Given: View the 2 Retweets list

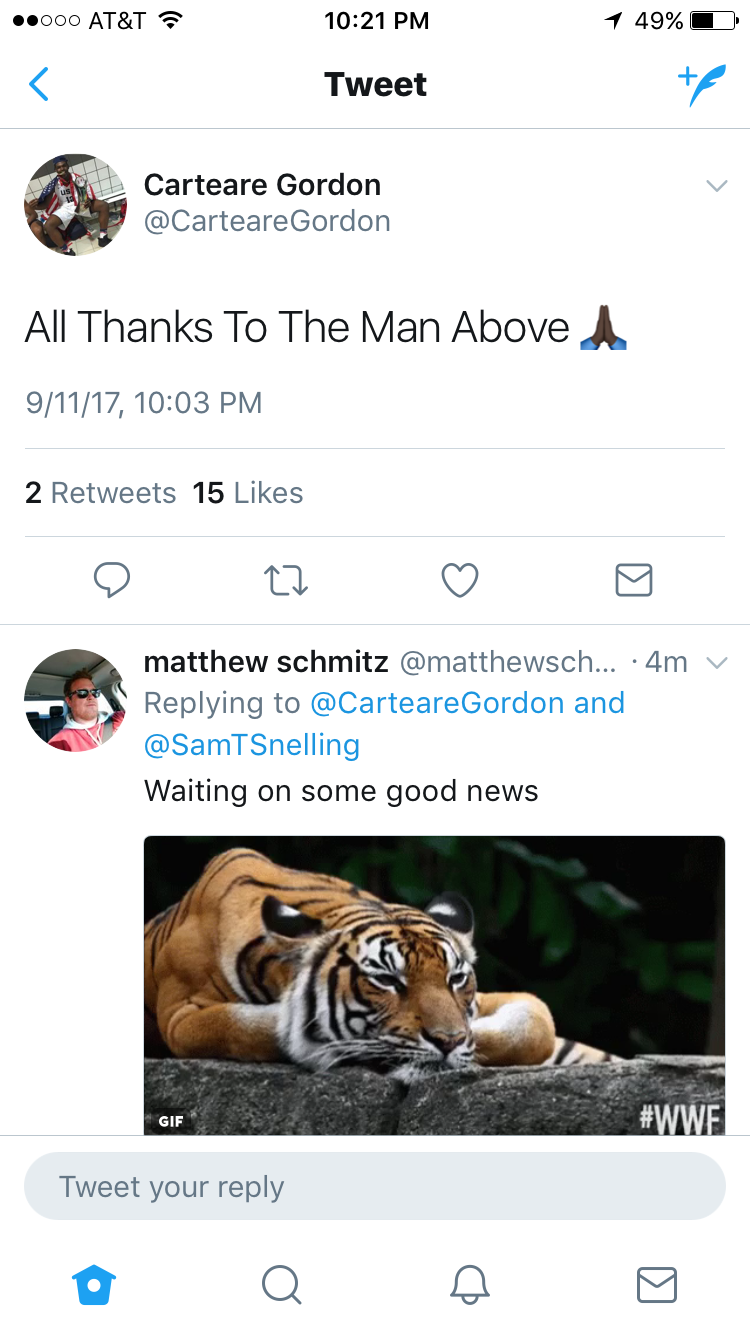Looking at the screenshot, I should pyautogui.click(x=100, y=493).
